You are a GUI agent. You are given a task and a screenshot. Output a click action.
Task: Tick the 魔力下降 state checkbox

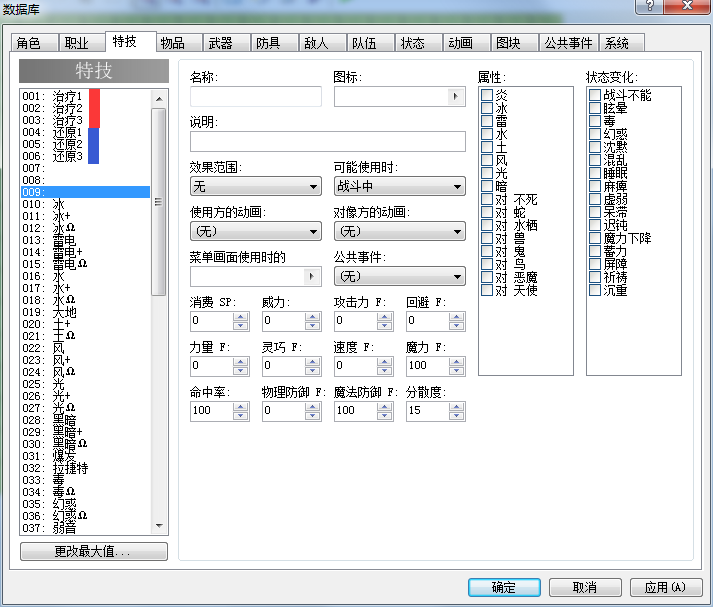(x=595, y=238)
